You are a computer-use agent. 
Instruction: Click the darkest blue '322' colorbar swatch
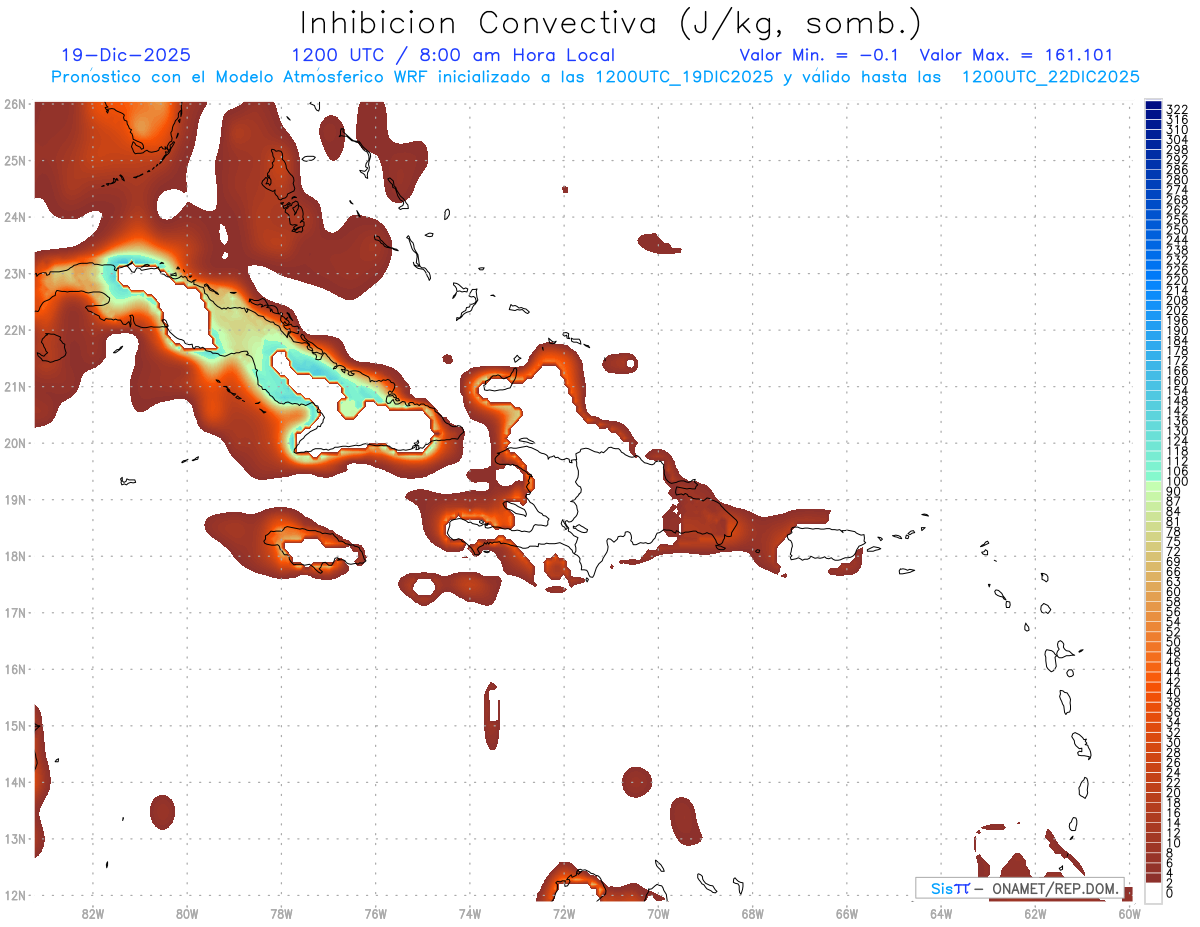coord(1153,105)
